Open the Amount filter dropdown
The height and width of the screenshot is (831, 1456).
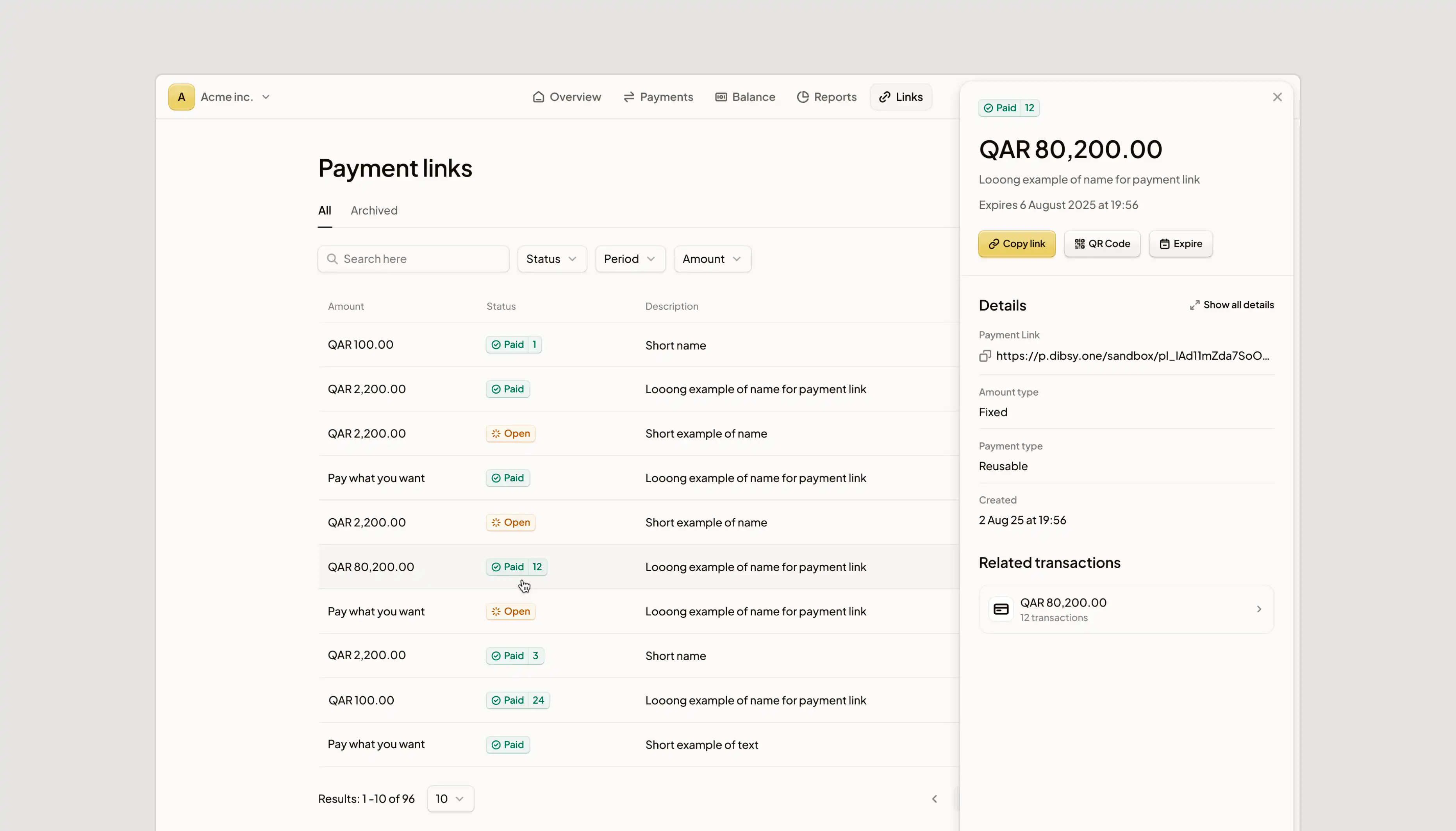[x=712, y=259]
